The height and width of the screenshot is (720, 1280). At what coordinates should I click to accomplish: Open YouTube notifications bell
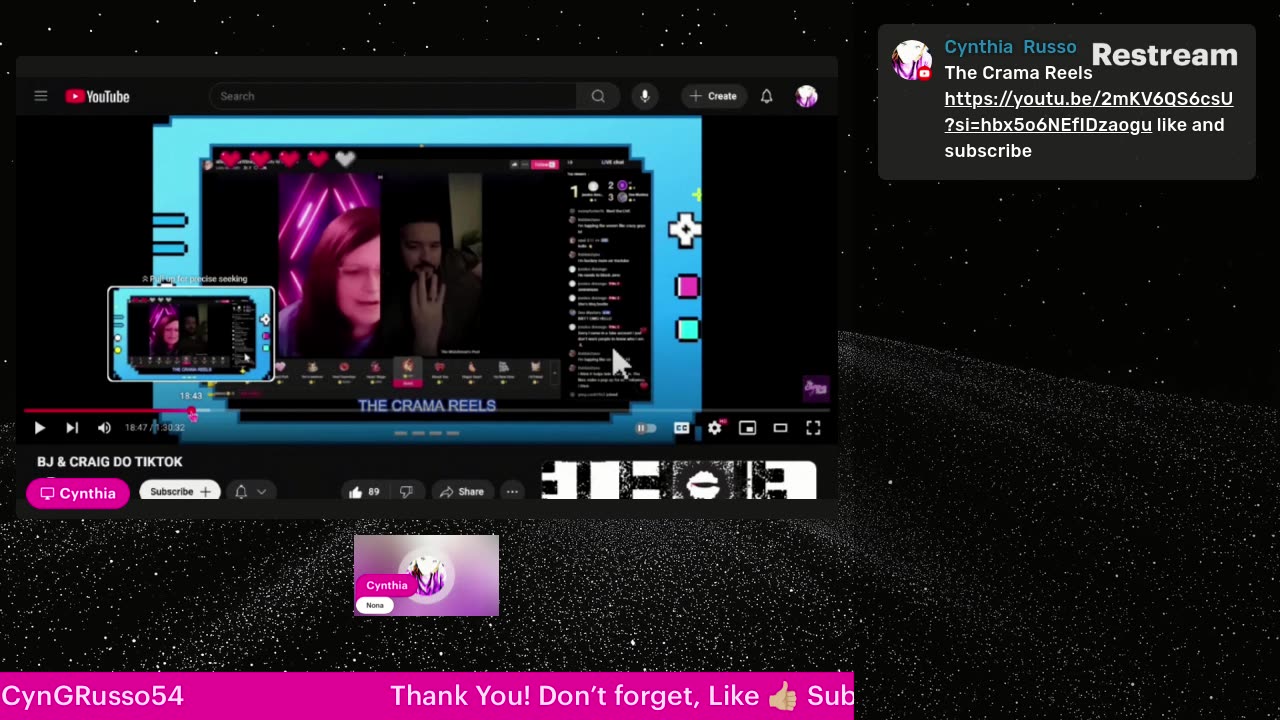(767, 96)
